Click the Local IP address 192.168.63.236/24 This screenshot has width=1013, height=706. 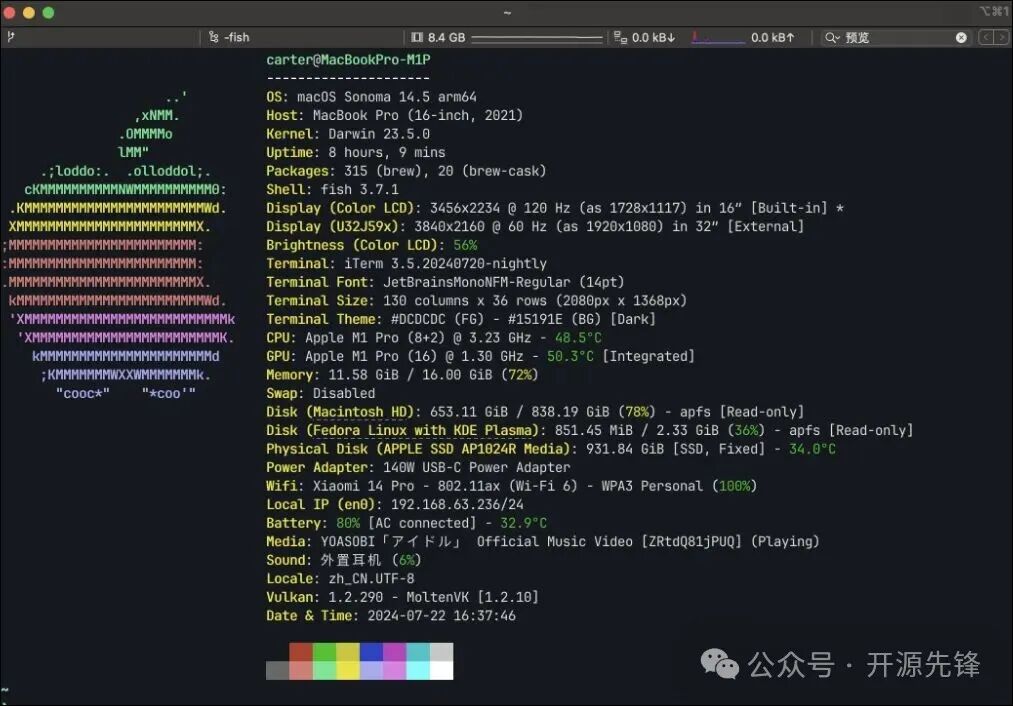pyautogui.click(x=447, y=504)
